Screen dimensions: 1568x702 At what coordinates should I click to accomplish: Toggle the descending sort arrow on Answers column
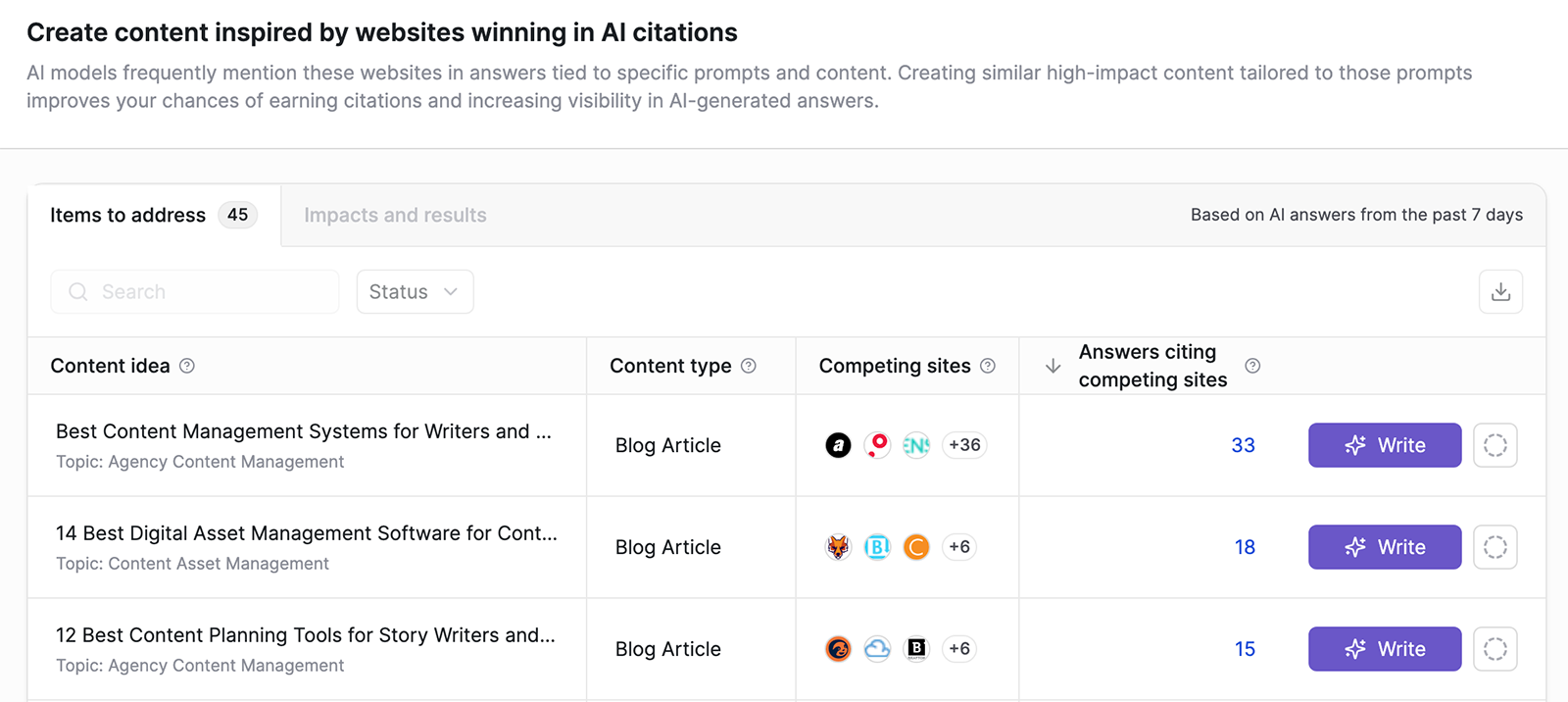coord(1052,366)
